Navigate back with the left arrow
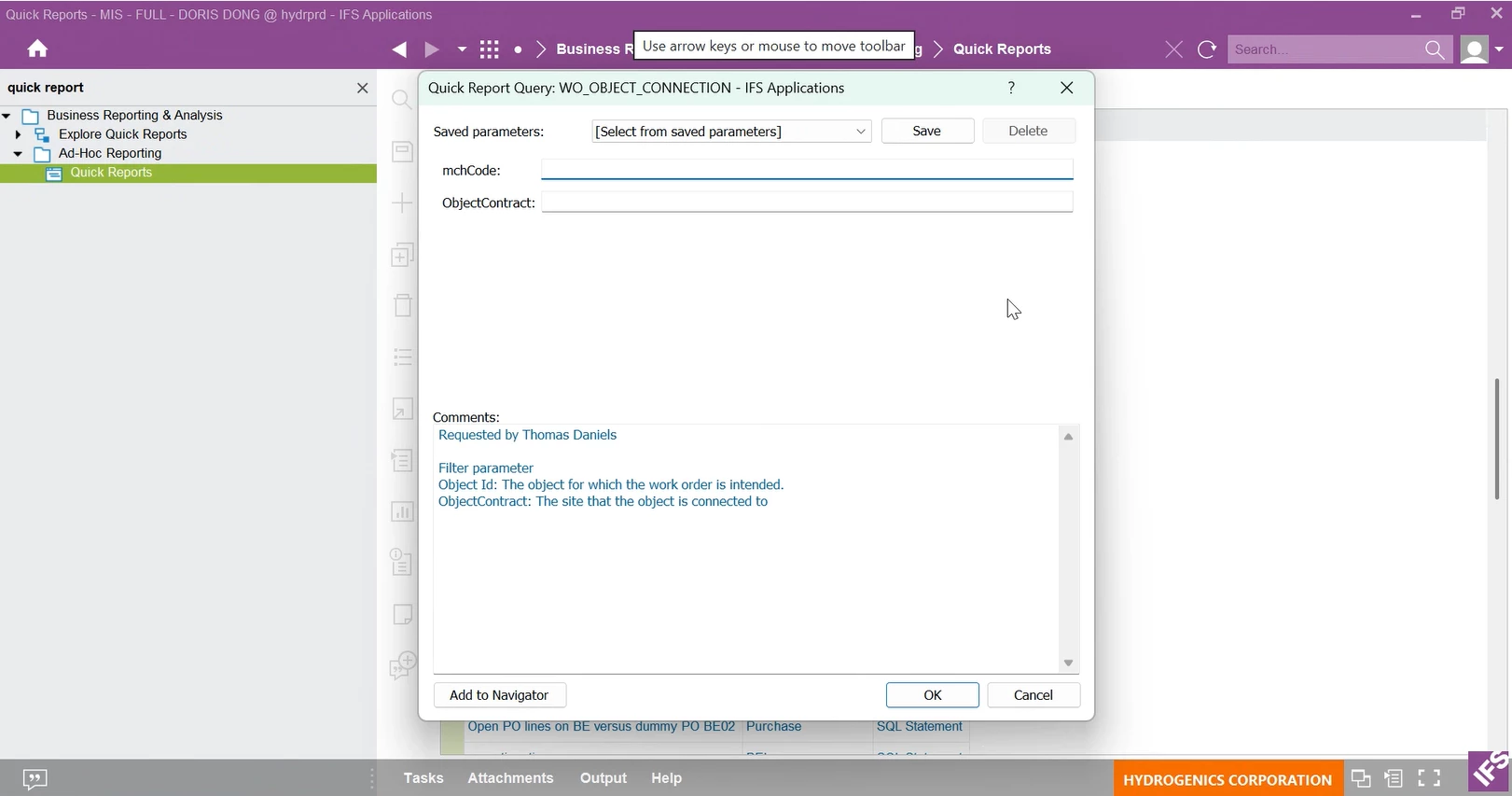Screen dimensions: 1512x796 [x=399, y=49]
